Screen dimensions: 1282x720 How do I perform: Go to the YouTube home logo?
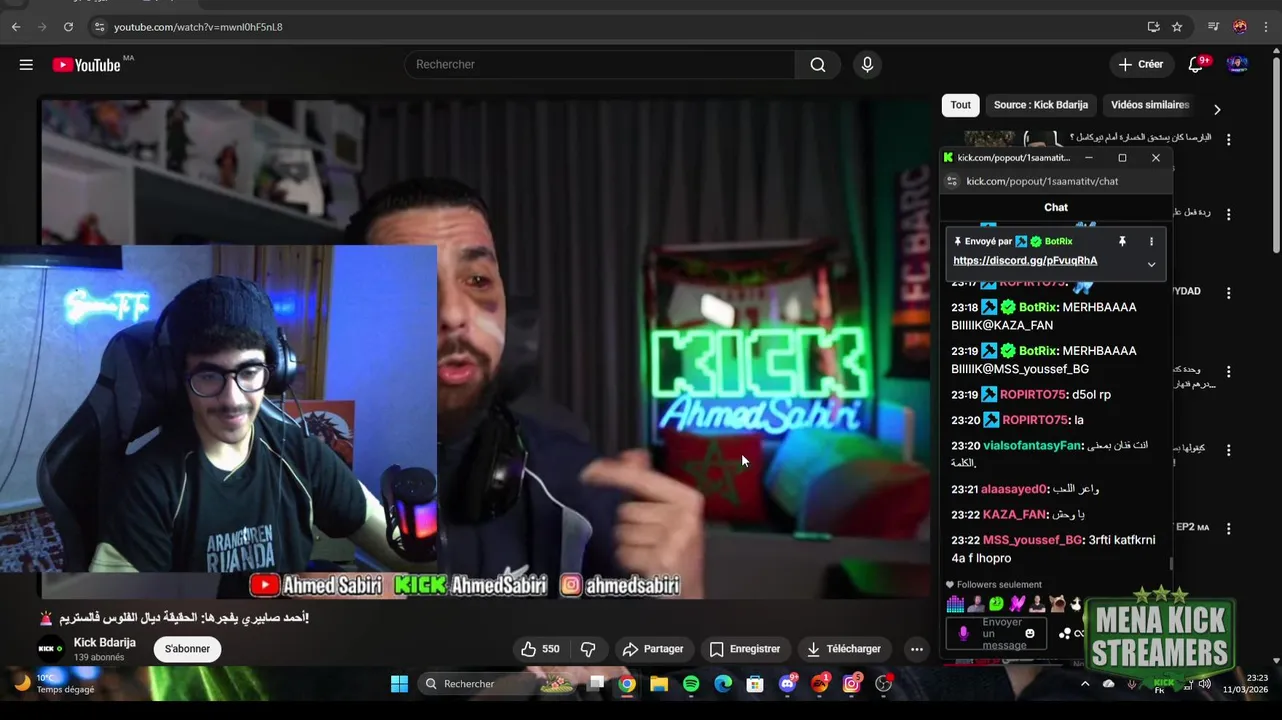tap(86, 65)
